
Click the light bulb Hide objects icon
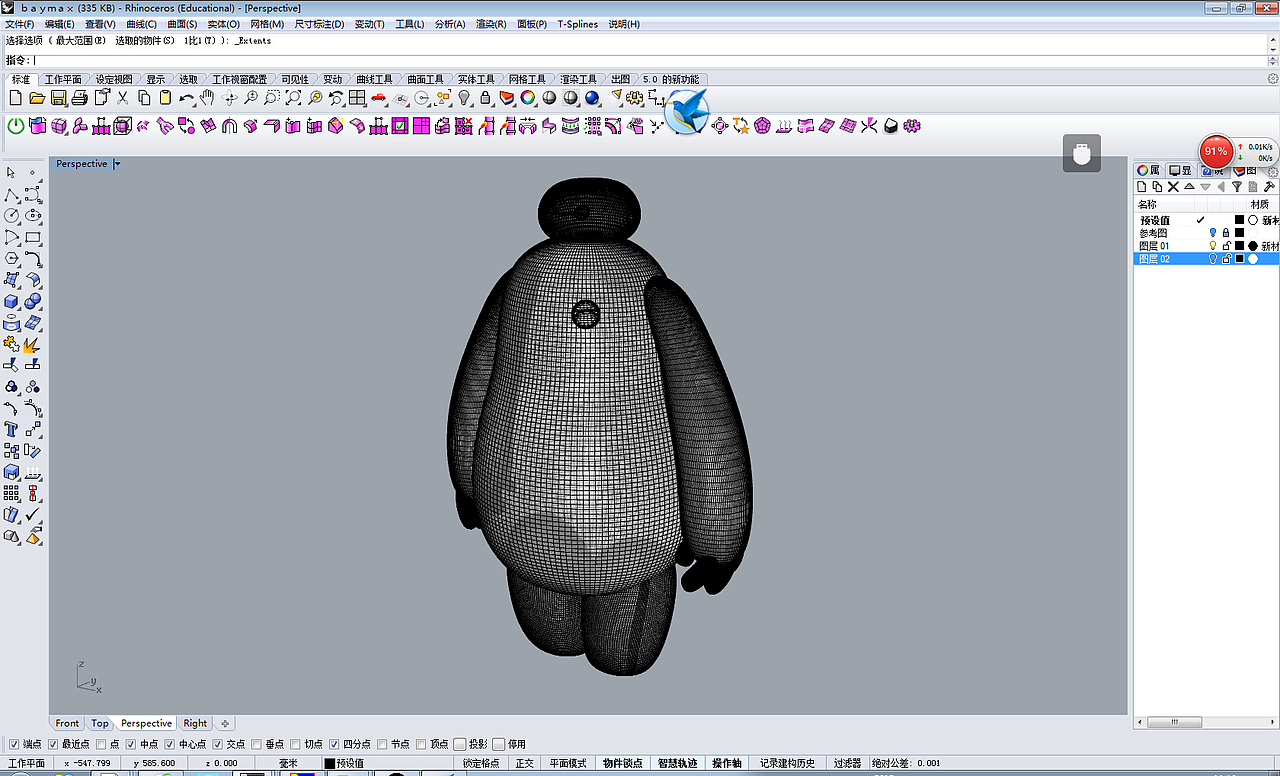pos(464,98)
